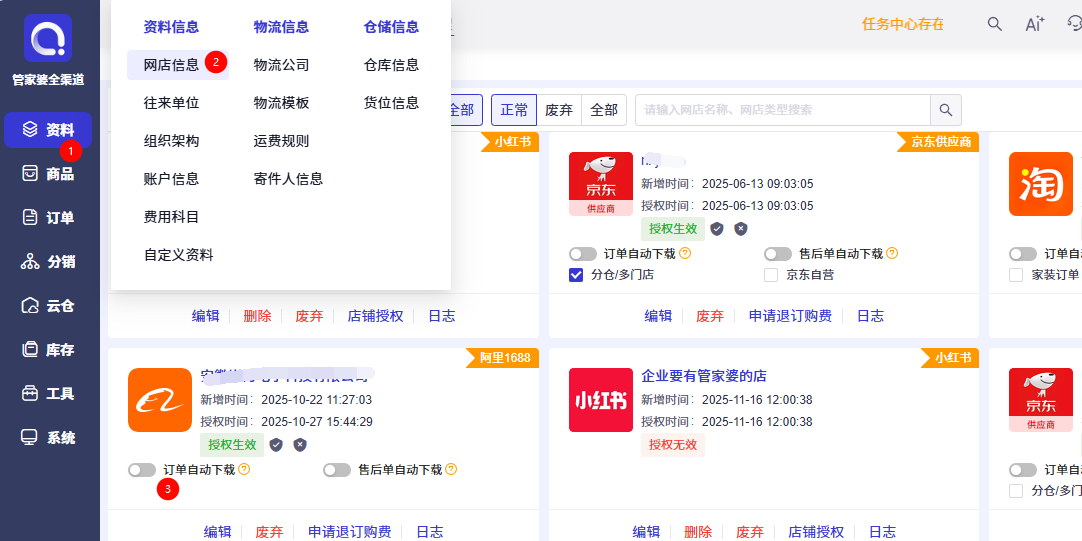Filter stores by 废弃 status
The width and height of the screenshot is (1082, 541).
(559, 110)
